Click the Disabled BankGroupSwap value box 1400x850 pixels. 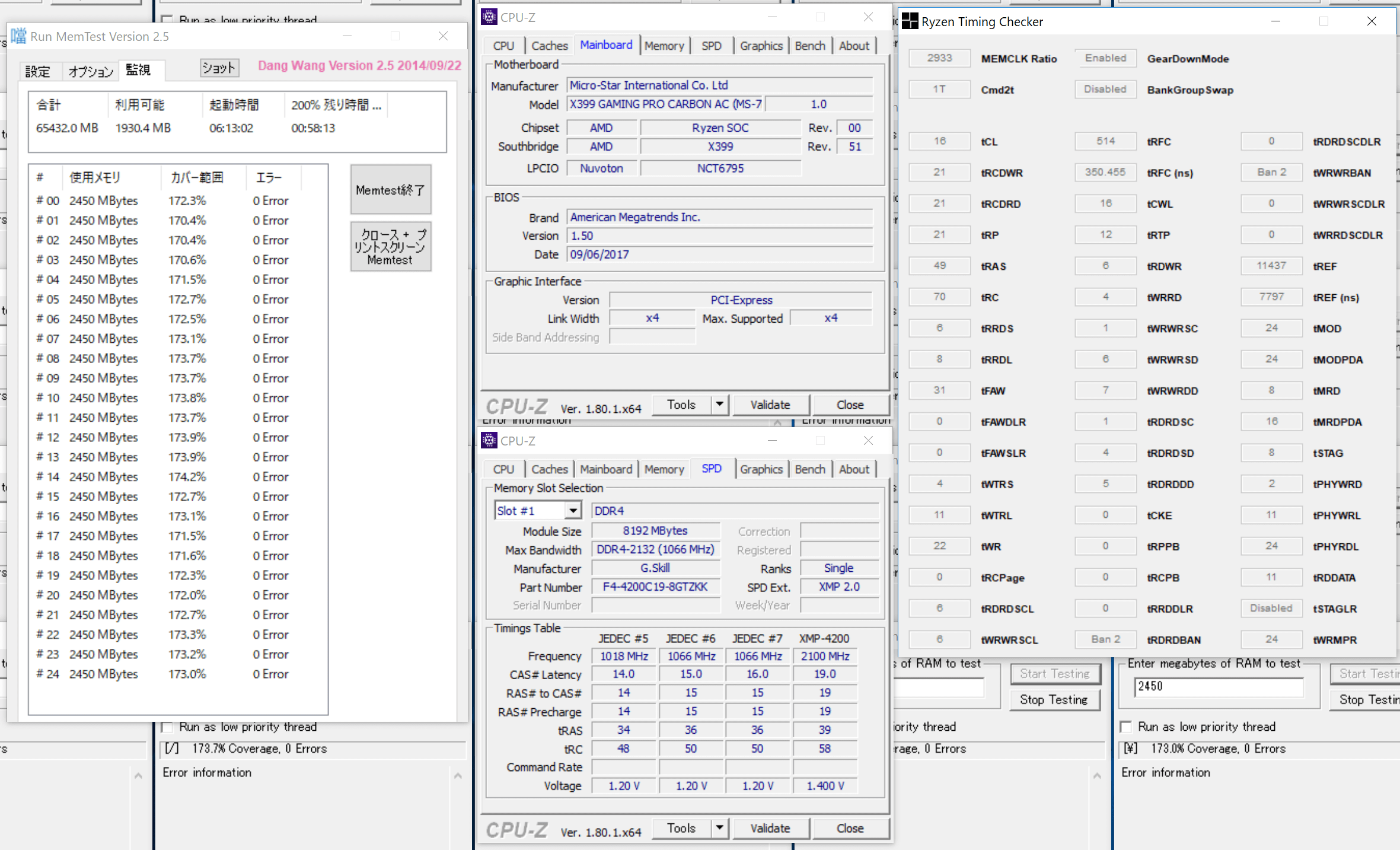tap(1105, 89)
